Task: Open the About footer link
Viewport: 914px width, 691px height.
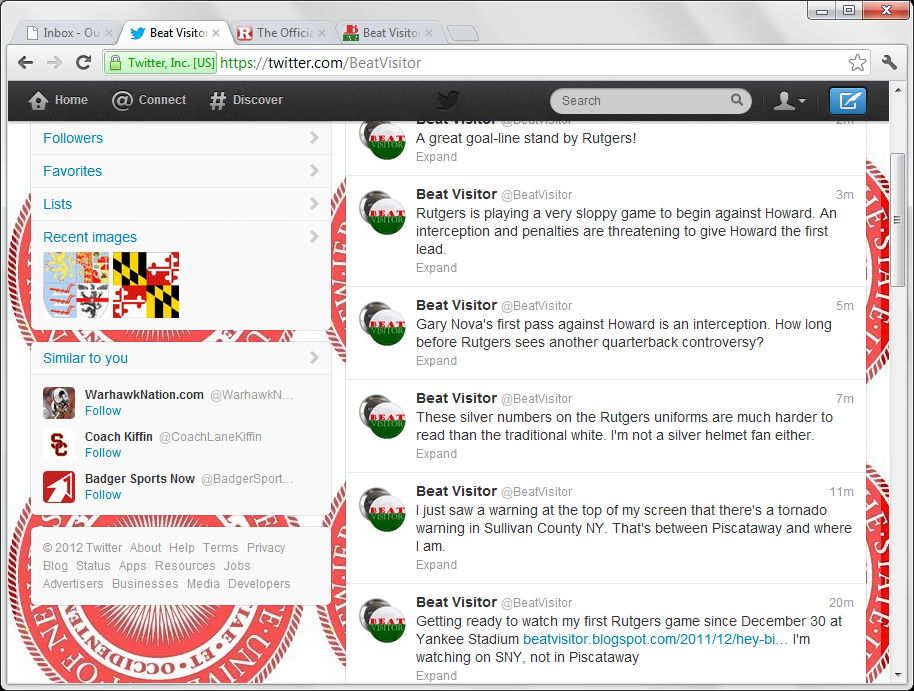Action: [145, 548]
